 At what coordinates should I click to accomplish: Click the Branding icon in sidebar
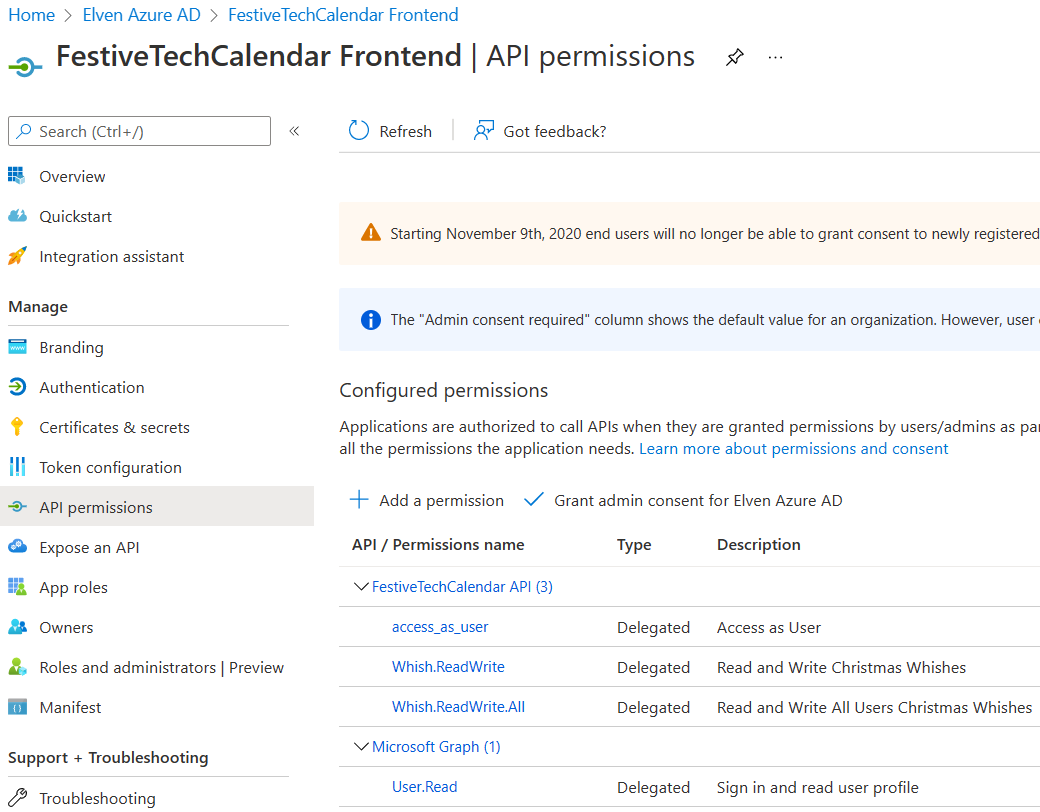pos(17,347)
